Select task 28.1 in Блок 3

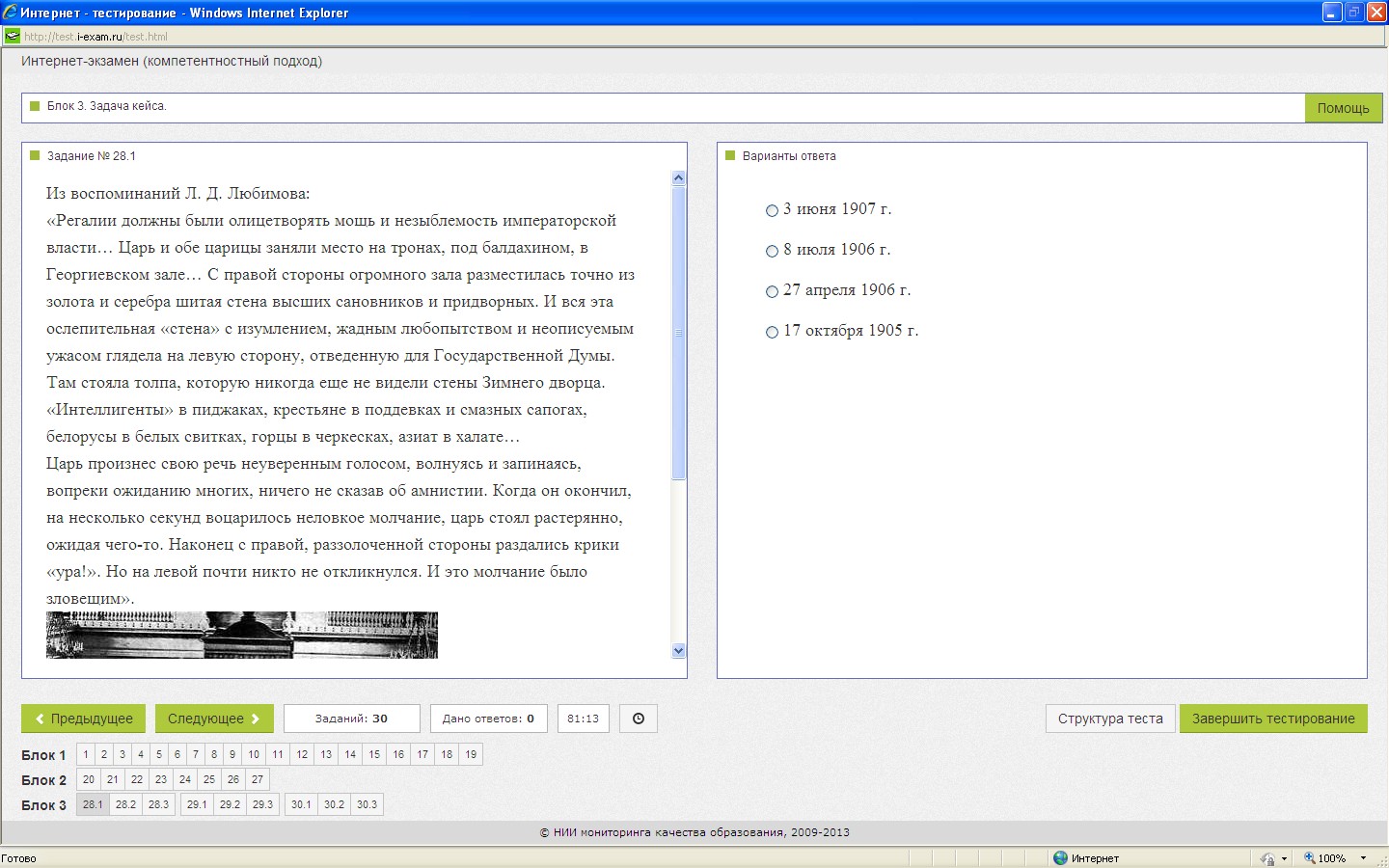click(x=93, y=804)
